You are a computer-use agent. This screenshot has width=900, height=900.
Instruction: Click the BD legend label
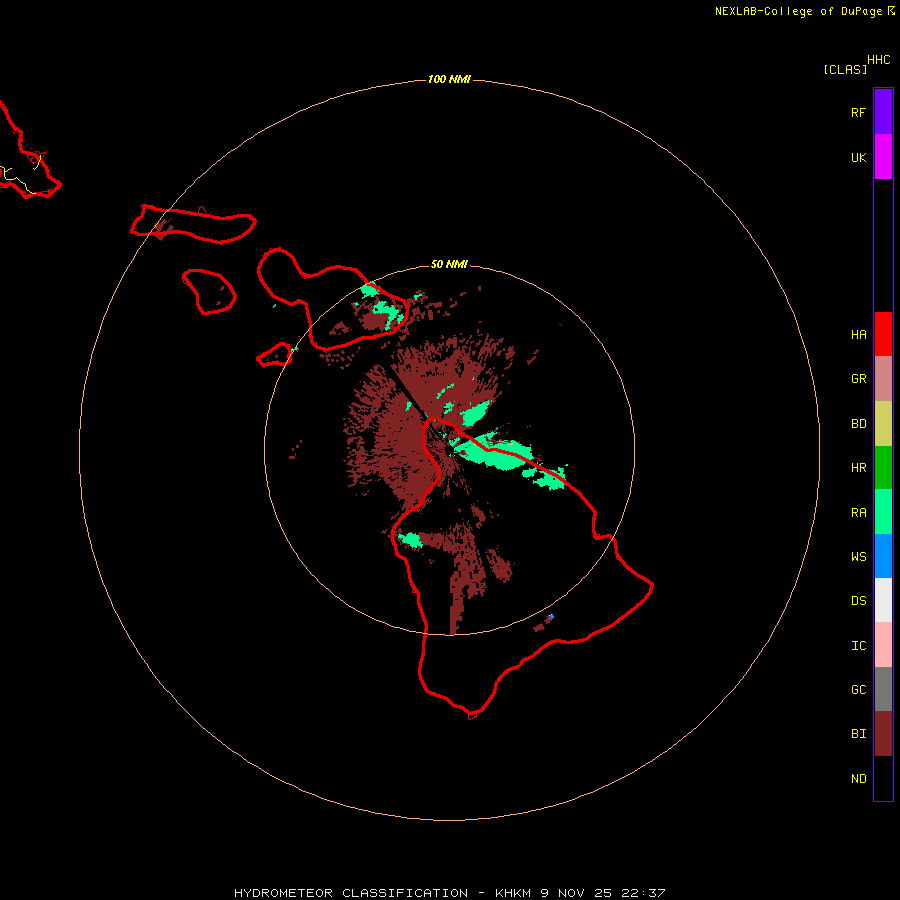(858, 424)
